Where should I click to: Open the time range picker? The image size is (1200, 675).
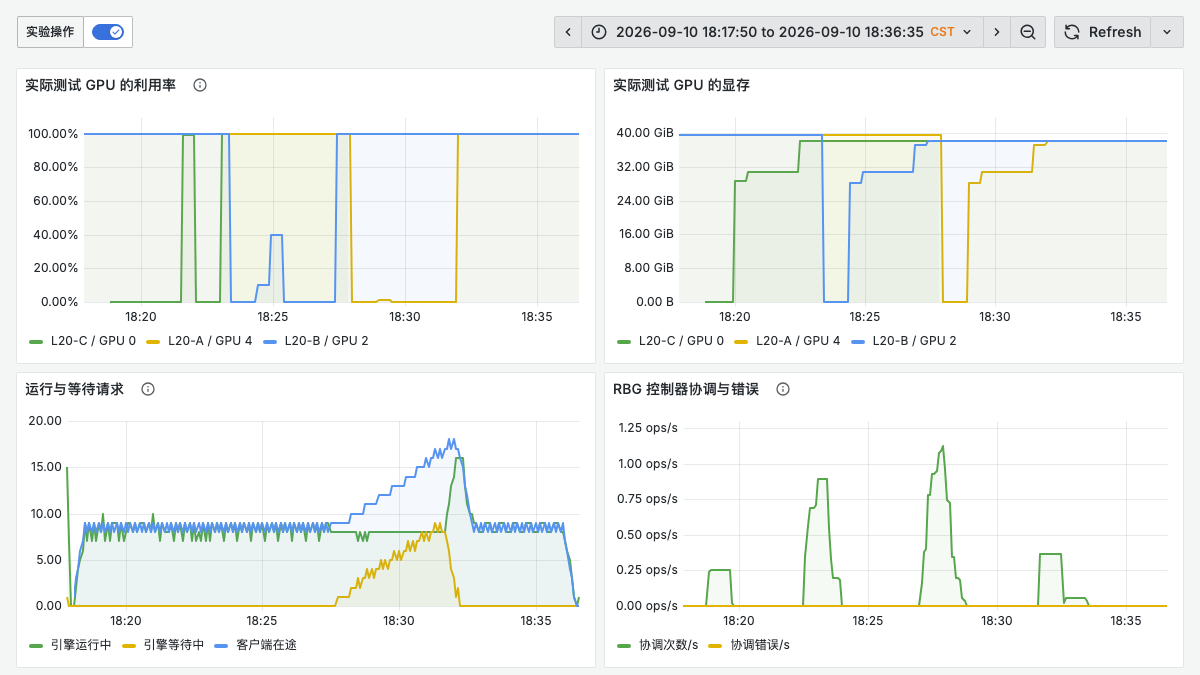tap(782, 32)
